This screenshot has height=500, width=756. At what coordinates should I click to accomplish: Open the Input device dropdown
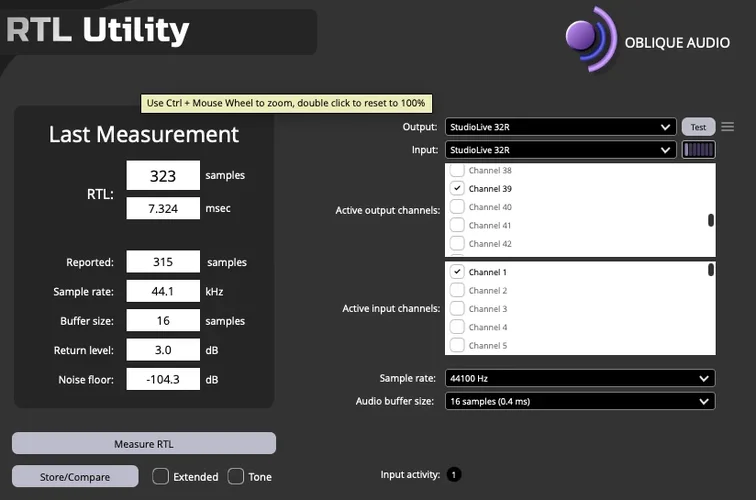point(561,150)
